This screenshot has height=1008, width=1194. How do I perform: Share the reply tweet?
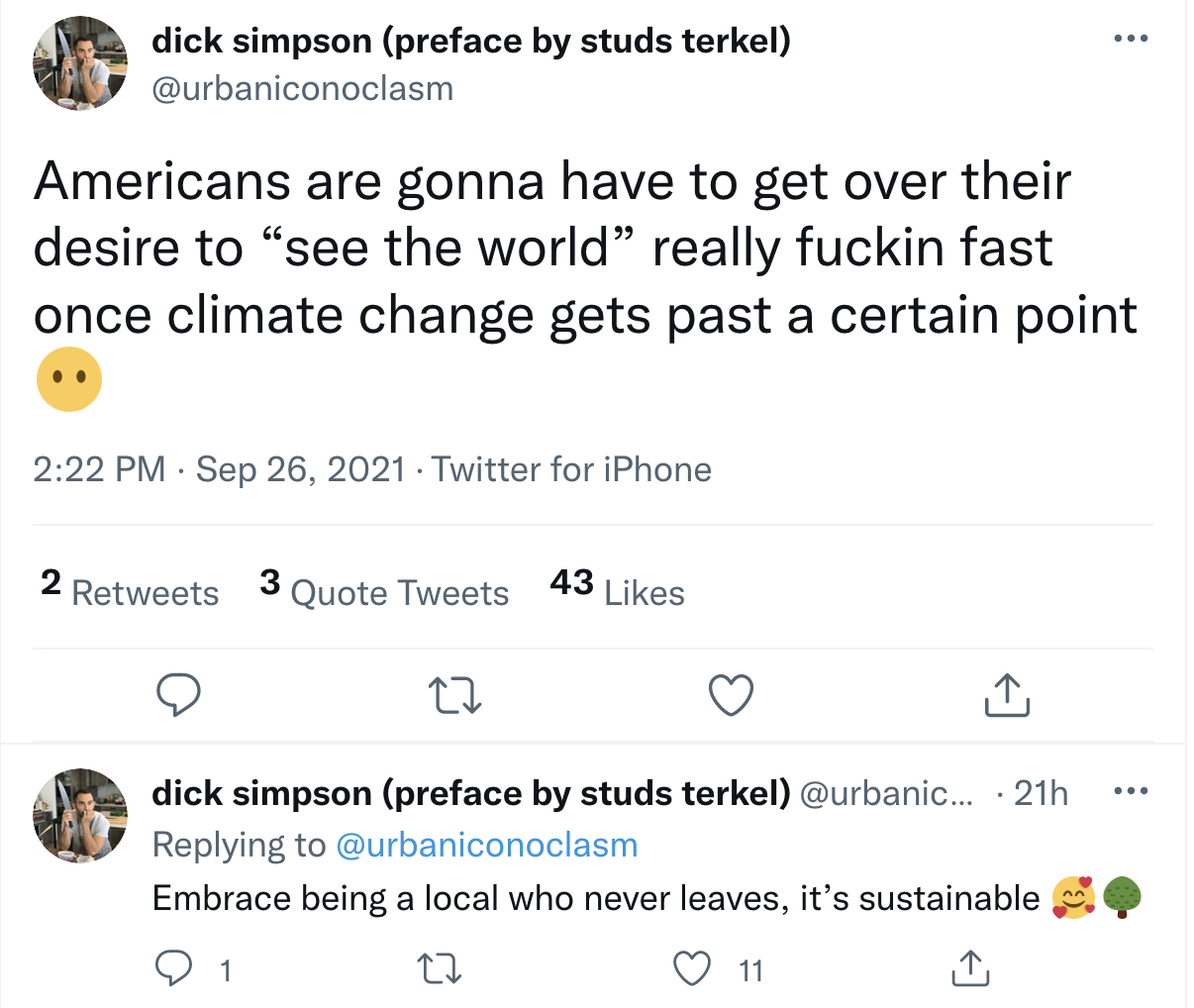tap(970, 968)
